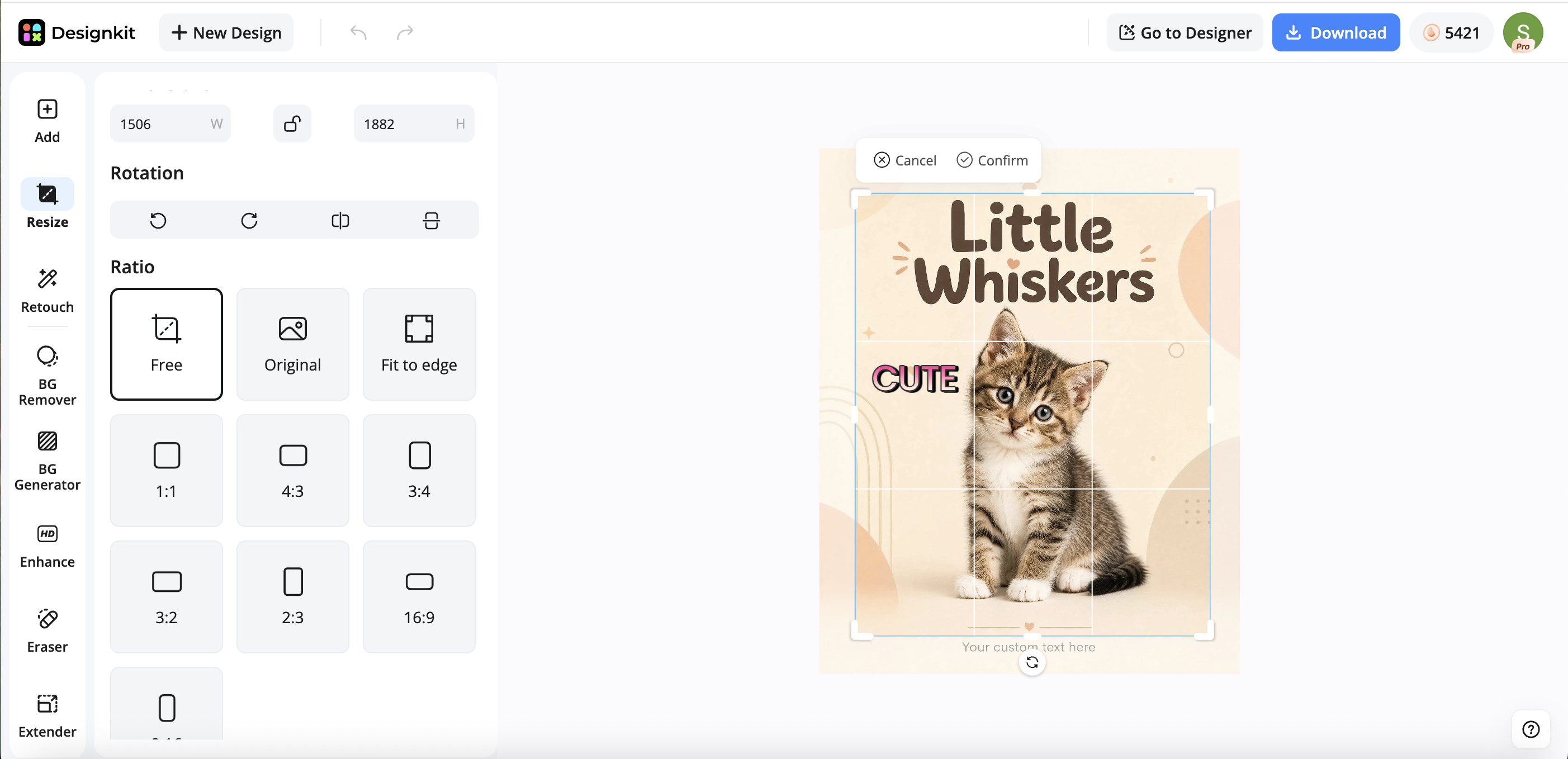Open the help question mark button
Image resolution: width=1568 pixels, height=759 pixels.
coord(1531,729)
